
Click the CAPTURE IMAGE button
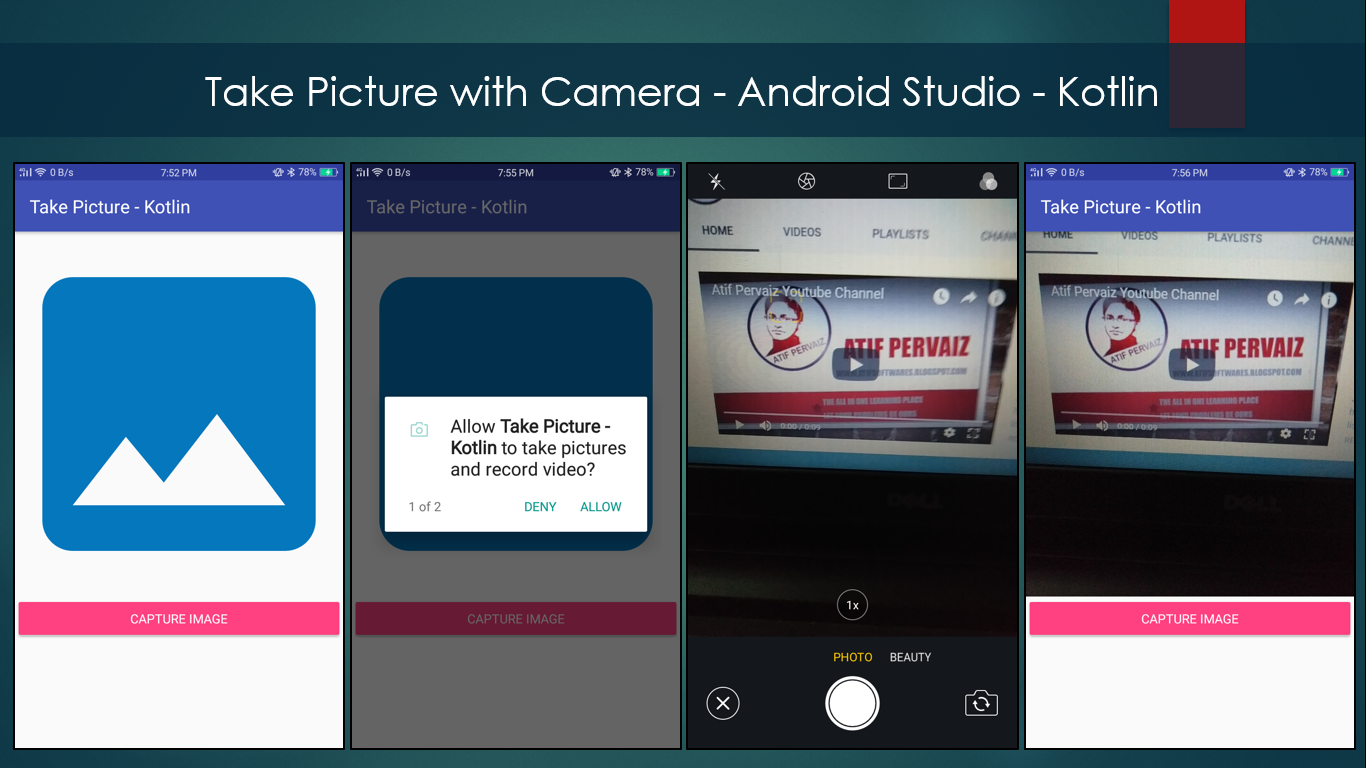178,618
